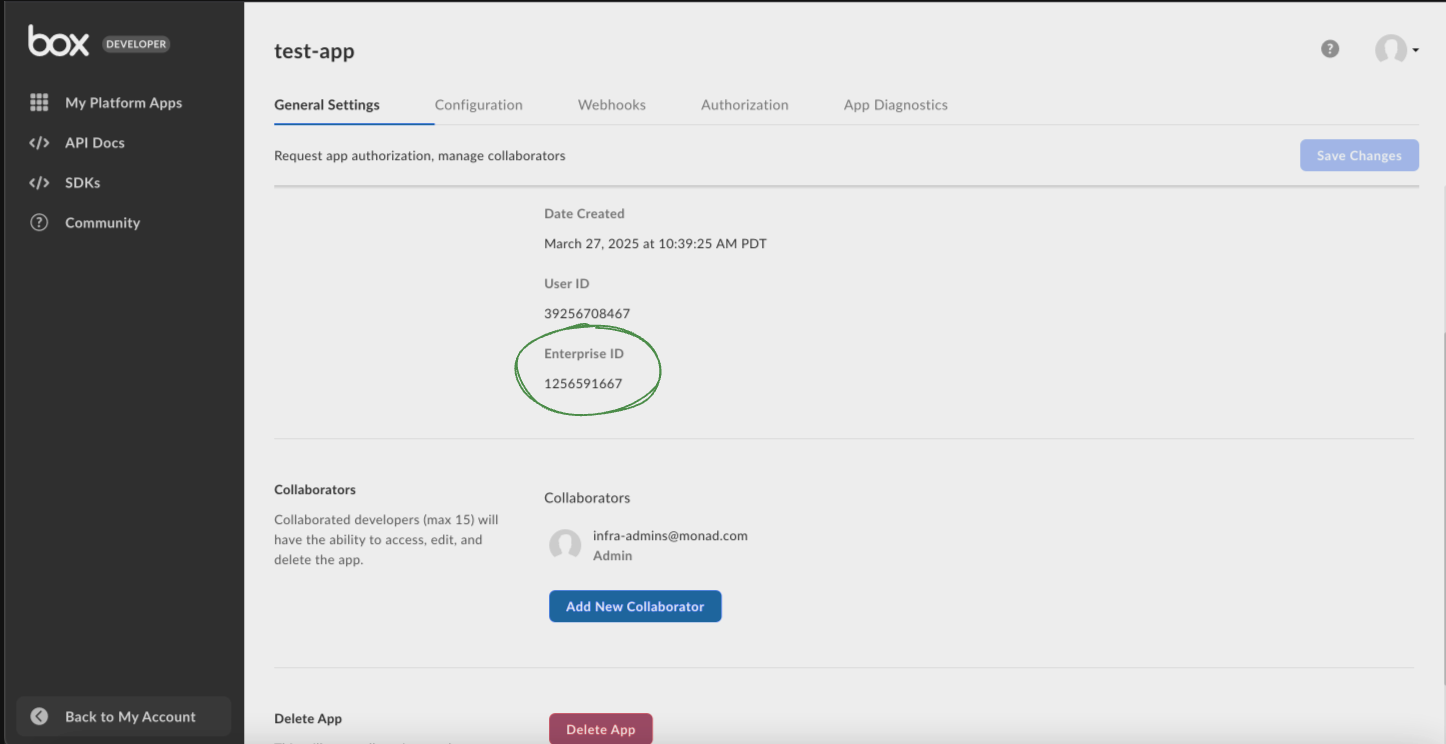This screenshot has width=1446, height=744.
Task: Click Add New Collaborator button
Action: [635, 606]
